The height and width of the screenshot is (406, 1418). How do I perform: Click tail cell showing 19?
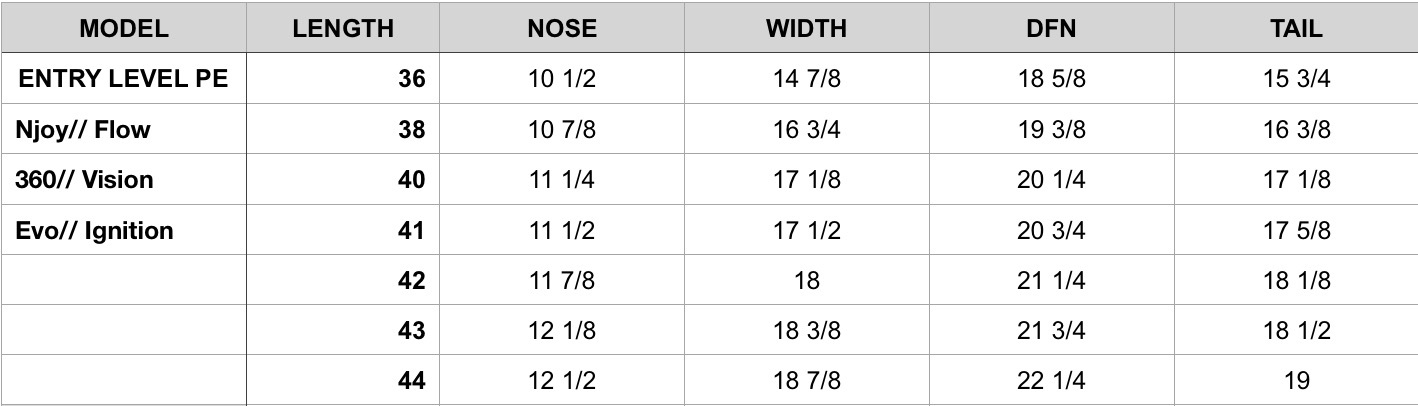click(x=1297, y=380)
